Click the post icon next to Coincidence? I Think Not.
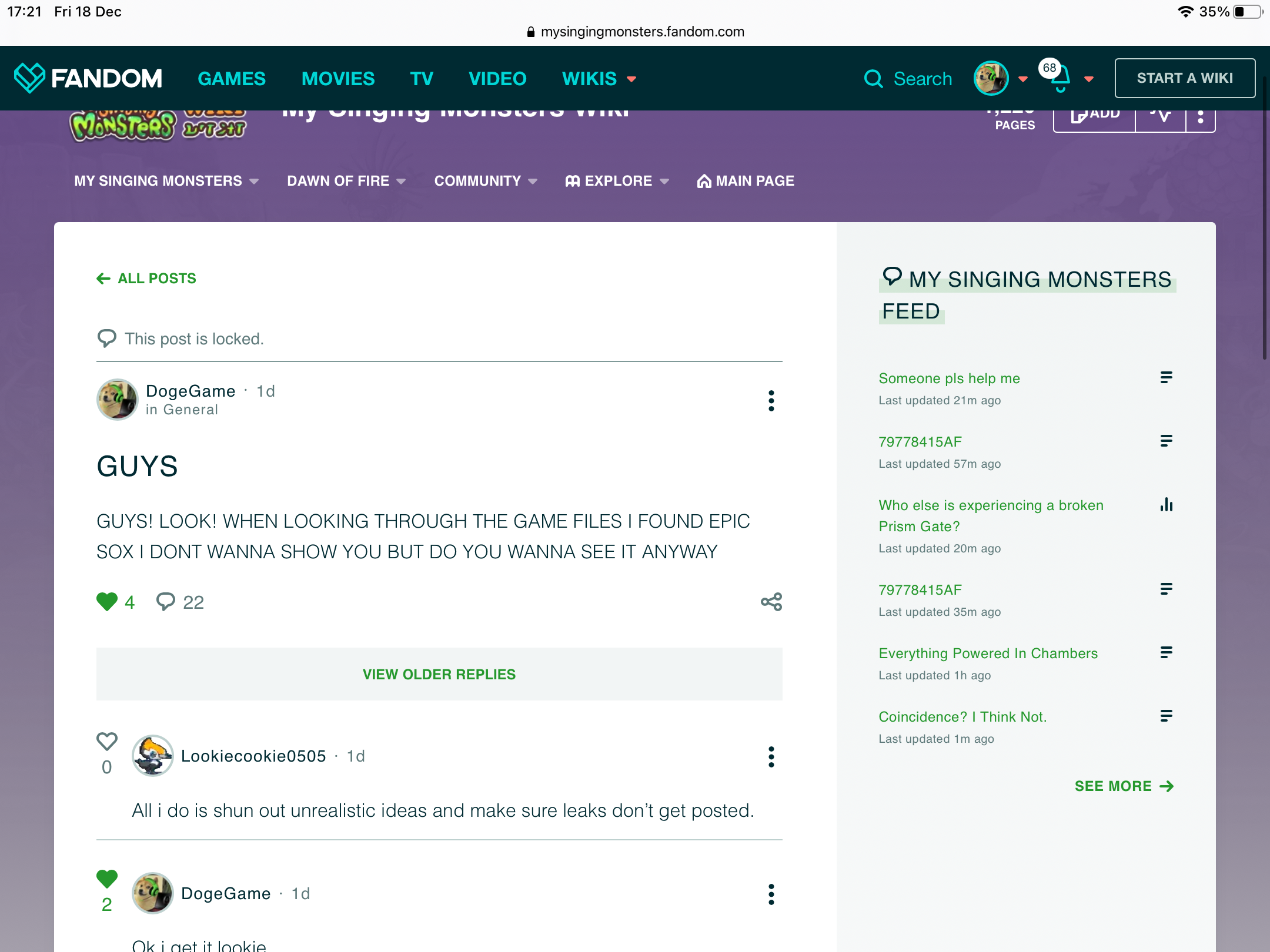This screenshot has height=952, width=1270. [1166, 716]
